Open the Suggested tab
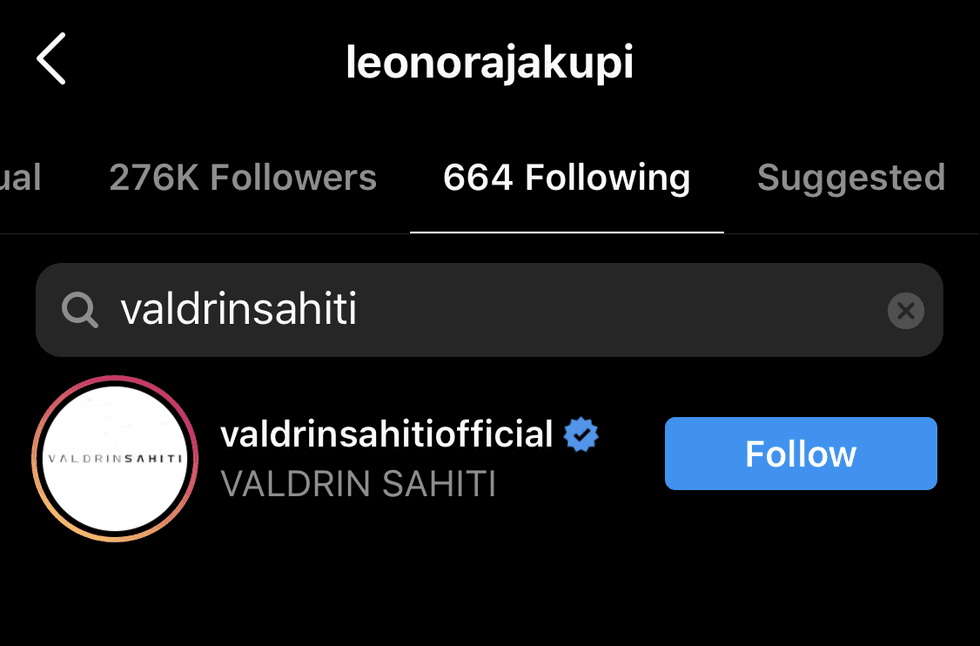 tap(851, 179)
